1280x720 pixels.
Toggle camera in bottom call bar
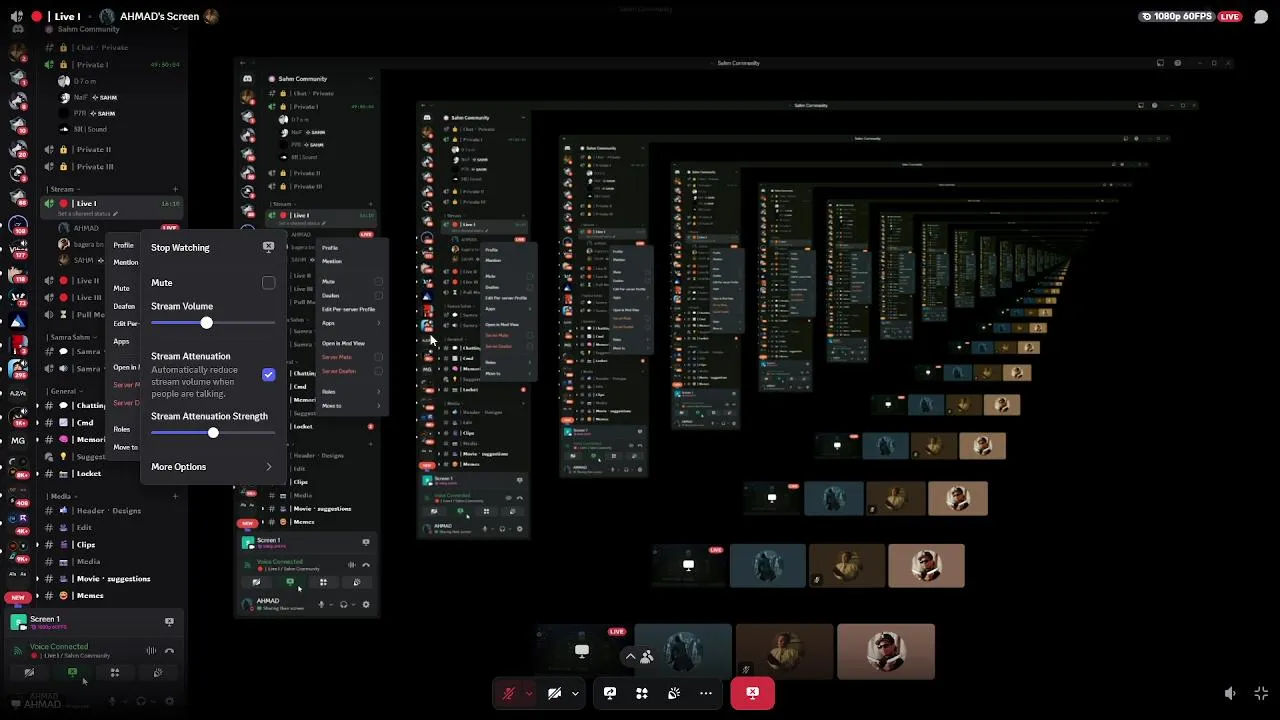click(x=554, y=693)
